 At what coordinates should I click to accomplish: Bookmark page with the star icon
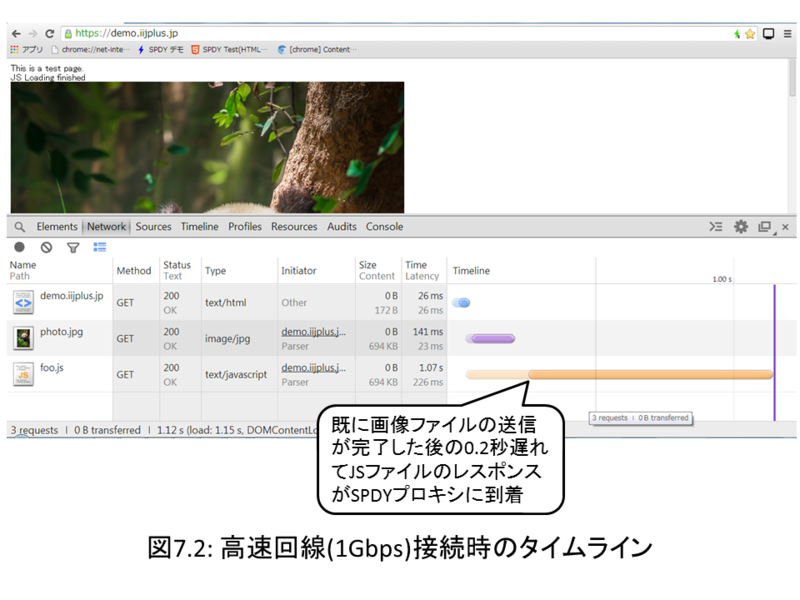click(x=749, y=34)
